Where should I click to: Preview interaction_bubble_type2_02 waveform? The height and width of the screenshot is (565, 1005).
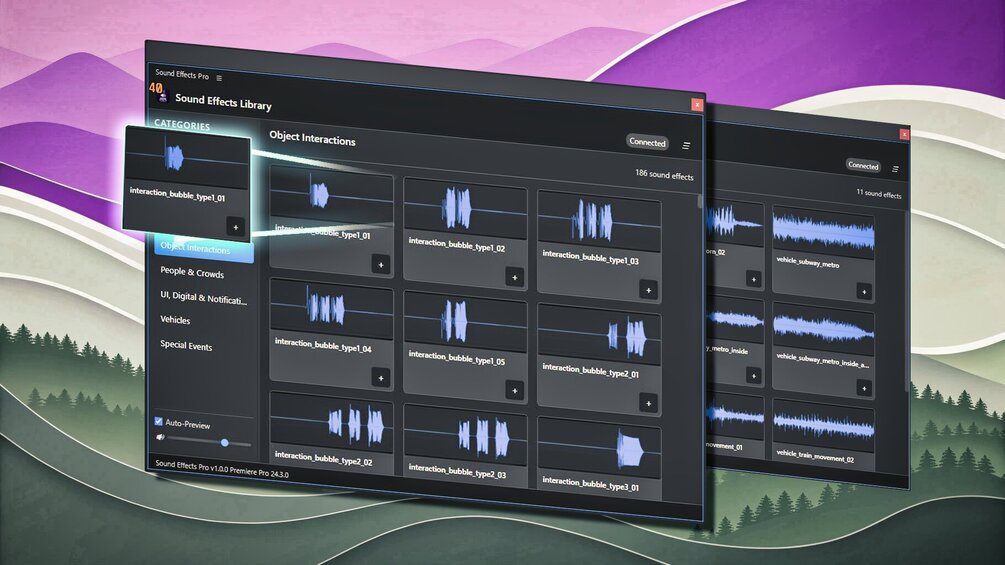coord(331,422)
